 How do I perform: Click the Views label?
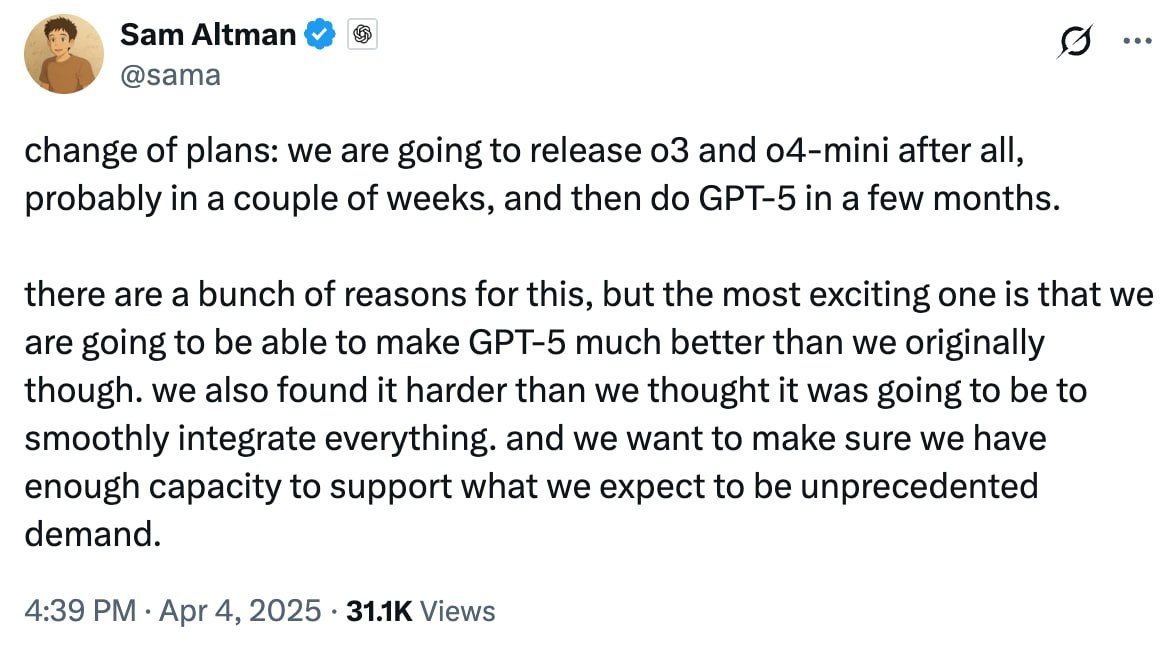[x=457, y=611]
